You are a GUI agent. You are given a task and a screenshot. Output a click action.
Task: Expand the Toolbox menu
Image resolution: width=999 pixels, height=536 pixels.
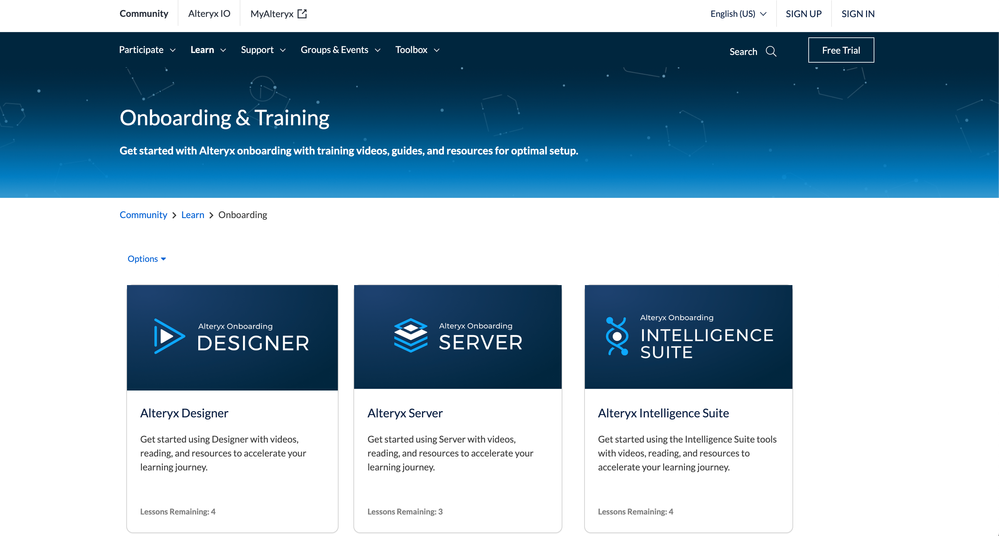[417, 50]
